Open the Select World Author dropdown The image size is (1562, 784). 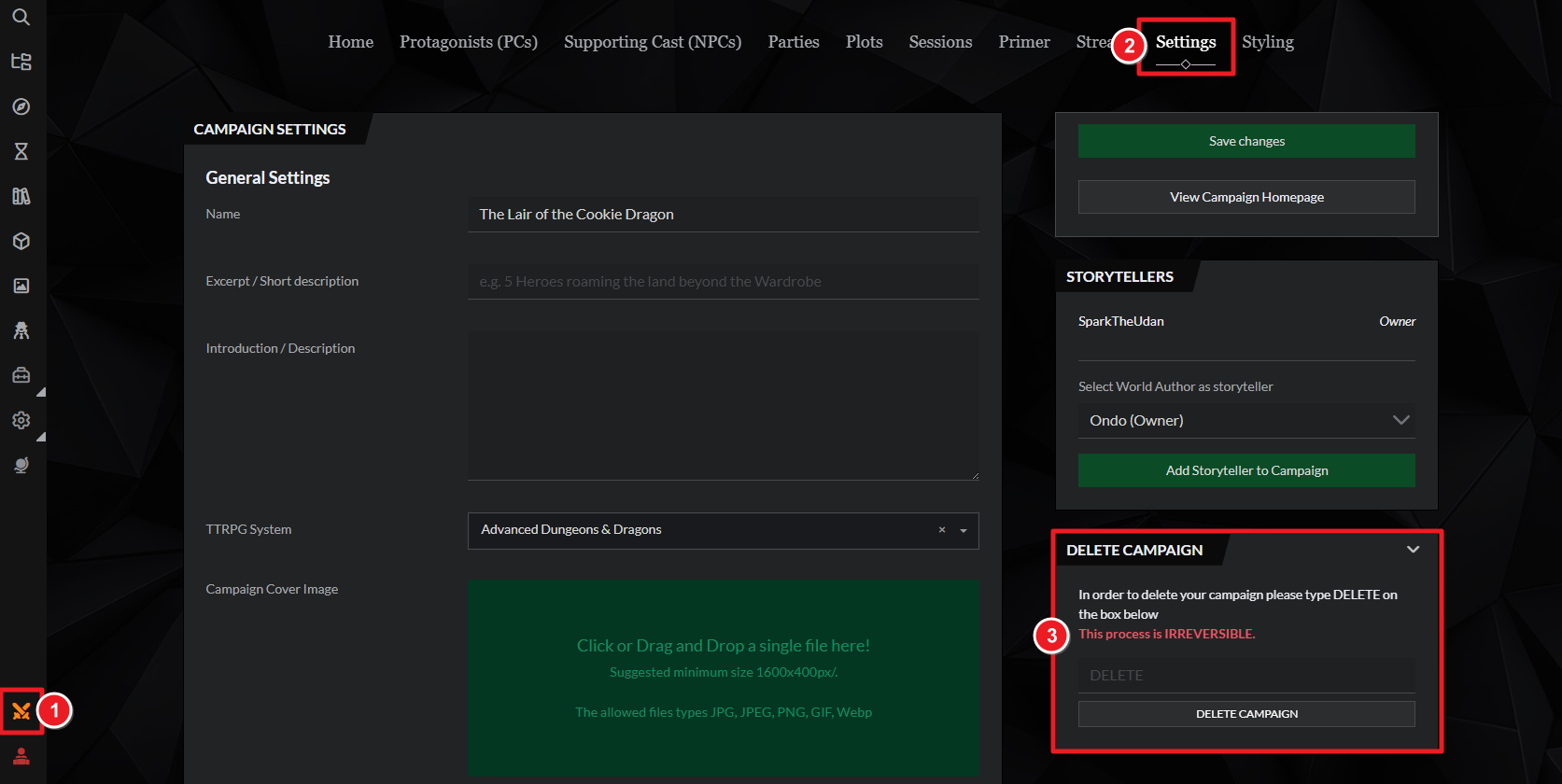tap(1246, 420)
